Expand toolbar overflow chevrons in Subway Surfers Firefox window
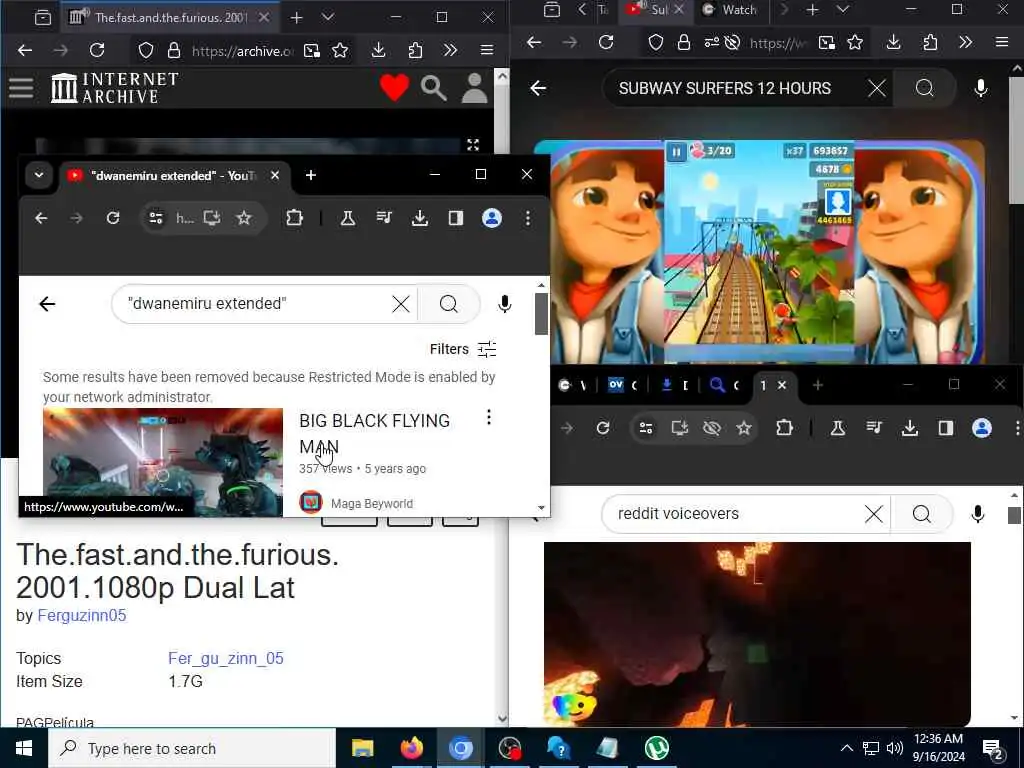Screen dimensions: 1024x768 point(965,43)
